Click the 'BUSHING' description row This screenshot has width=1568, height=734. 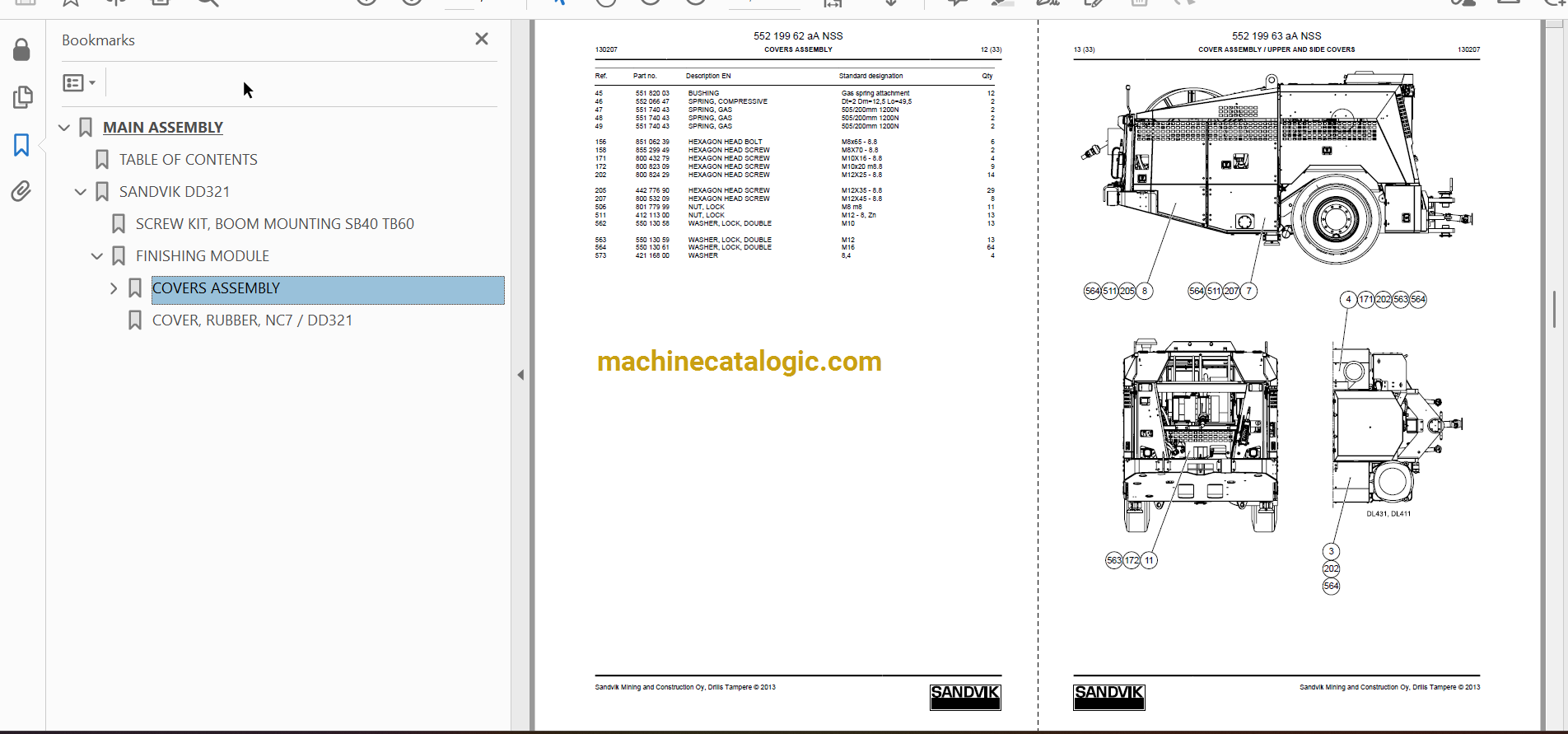tap(703, 93)
